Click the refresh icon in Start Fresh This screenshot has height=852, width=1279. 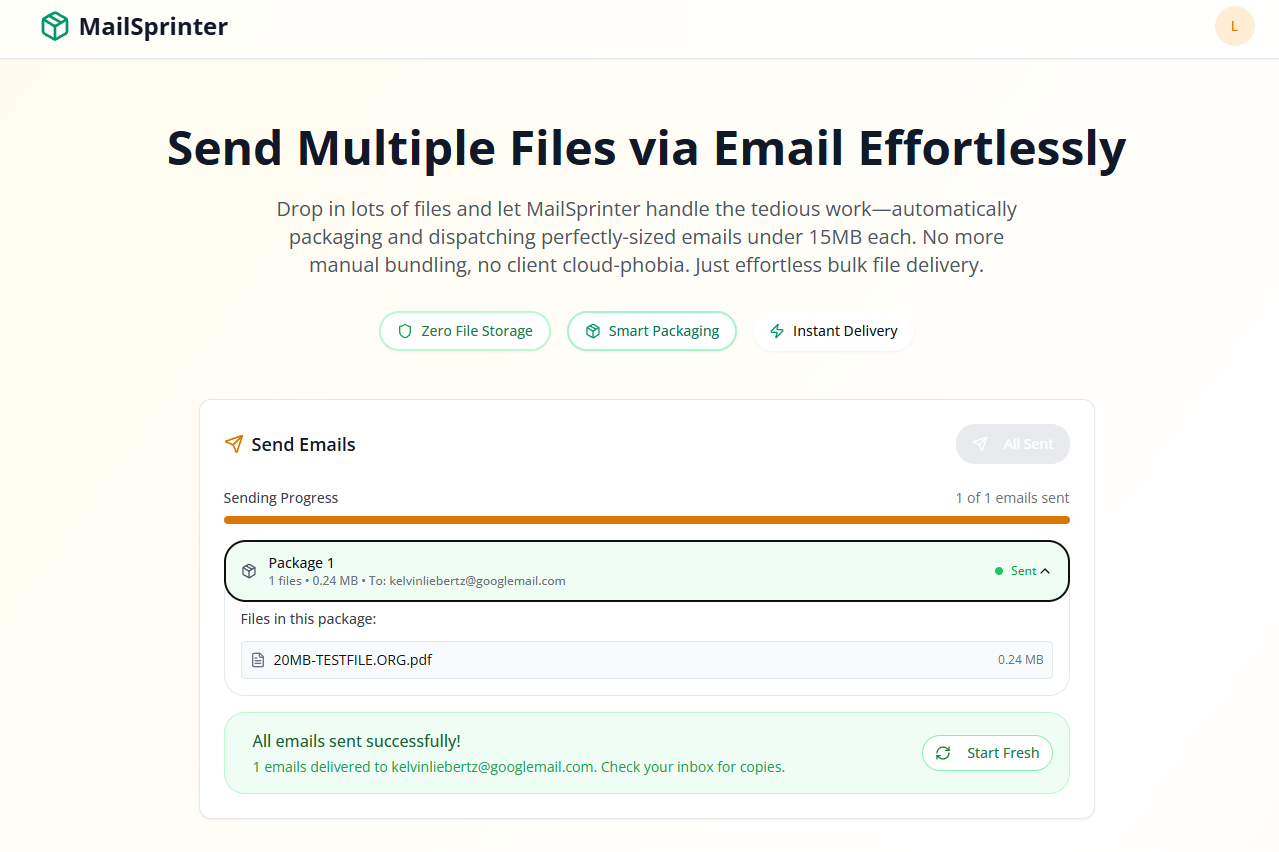coord(943,753)
